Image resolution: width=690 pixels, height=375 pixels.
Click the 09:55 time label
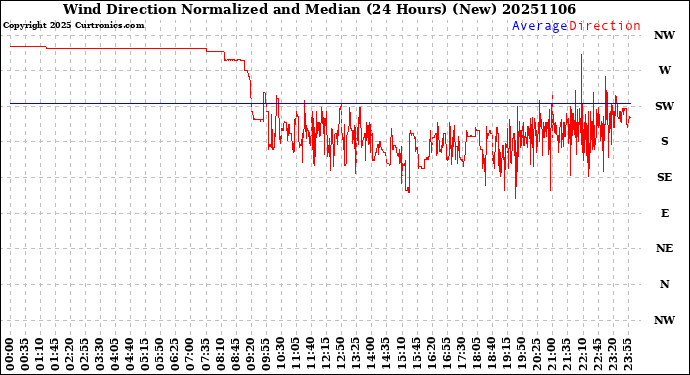coord(266,355)
